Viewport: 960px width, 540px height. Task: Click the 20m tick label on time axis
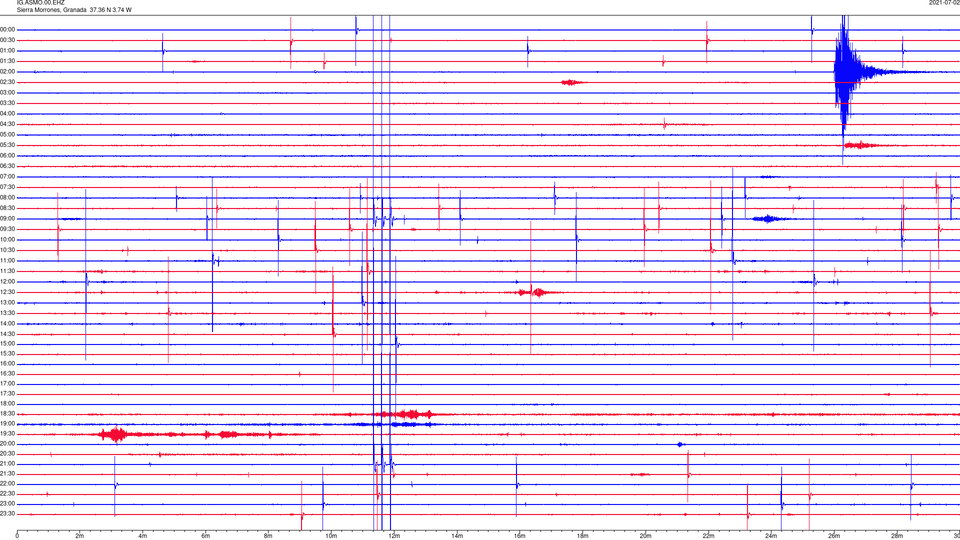(x=645, y=536)
